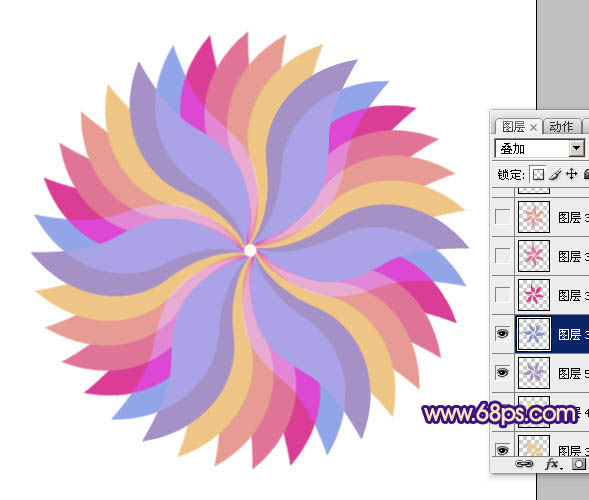Click the lock transparent pixels icon
This screenshot has height=500, width=589.
538,174
